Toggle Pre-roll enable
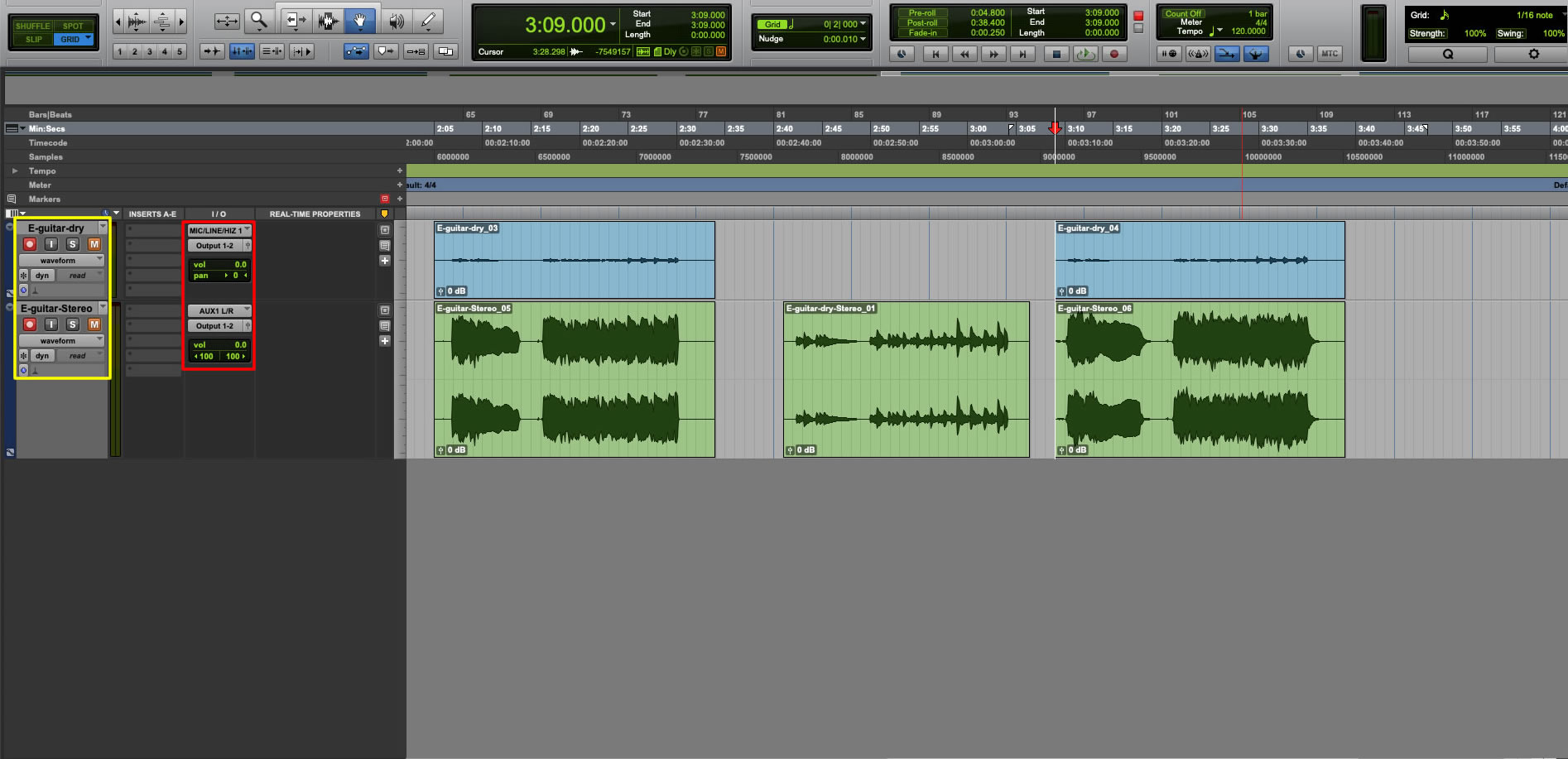The height and width of the screenshot is (759, 1568). (x=922, y=13)
